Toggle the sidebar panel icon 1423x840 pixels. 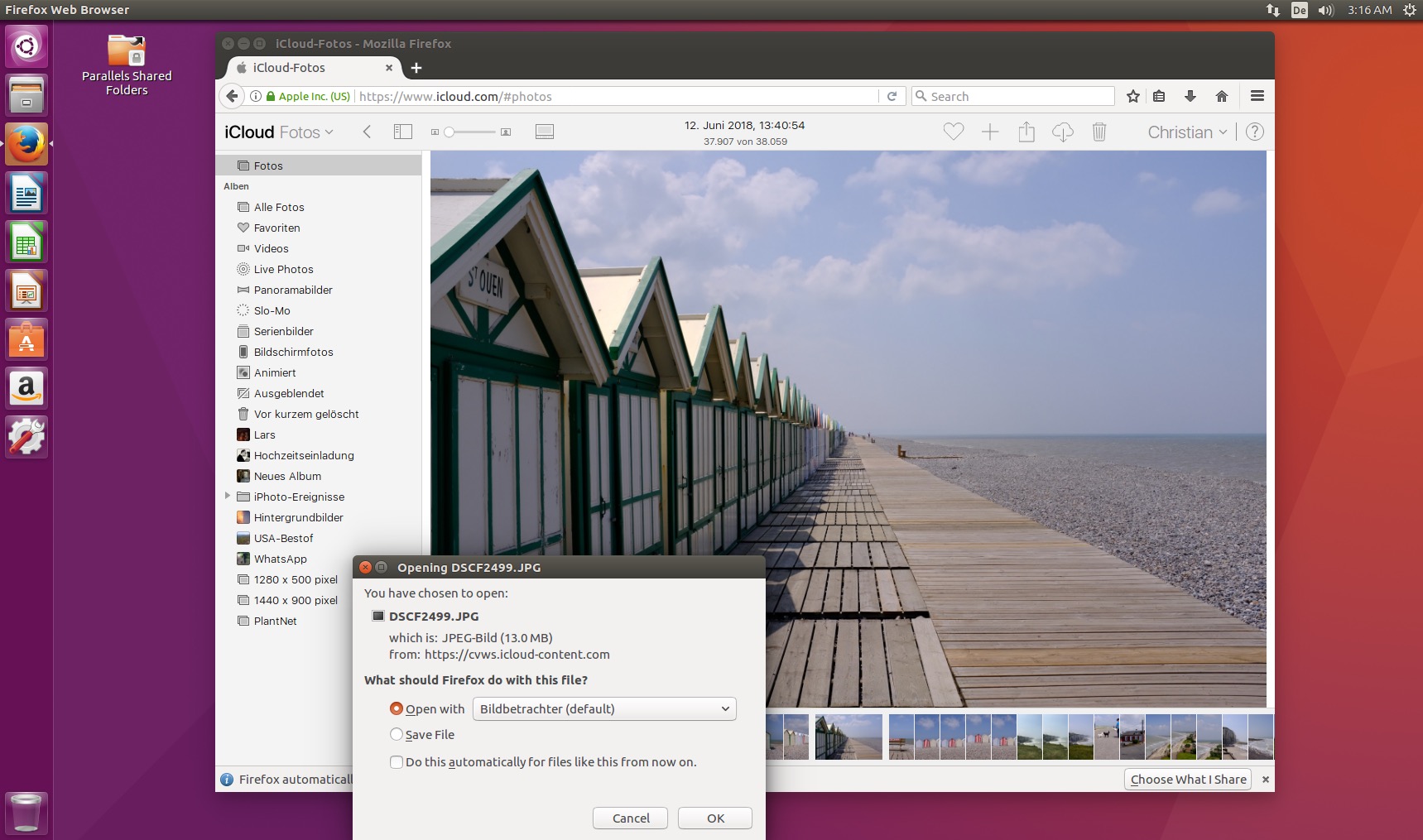coord(403,132)
